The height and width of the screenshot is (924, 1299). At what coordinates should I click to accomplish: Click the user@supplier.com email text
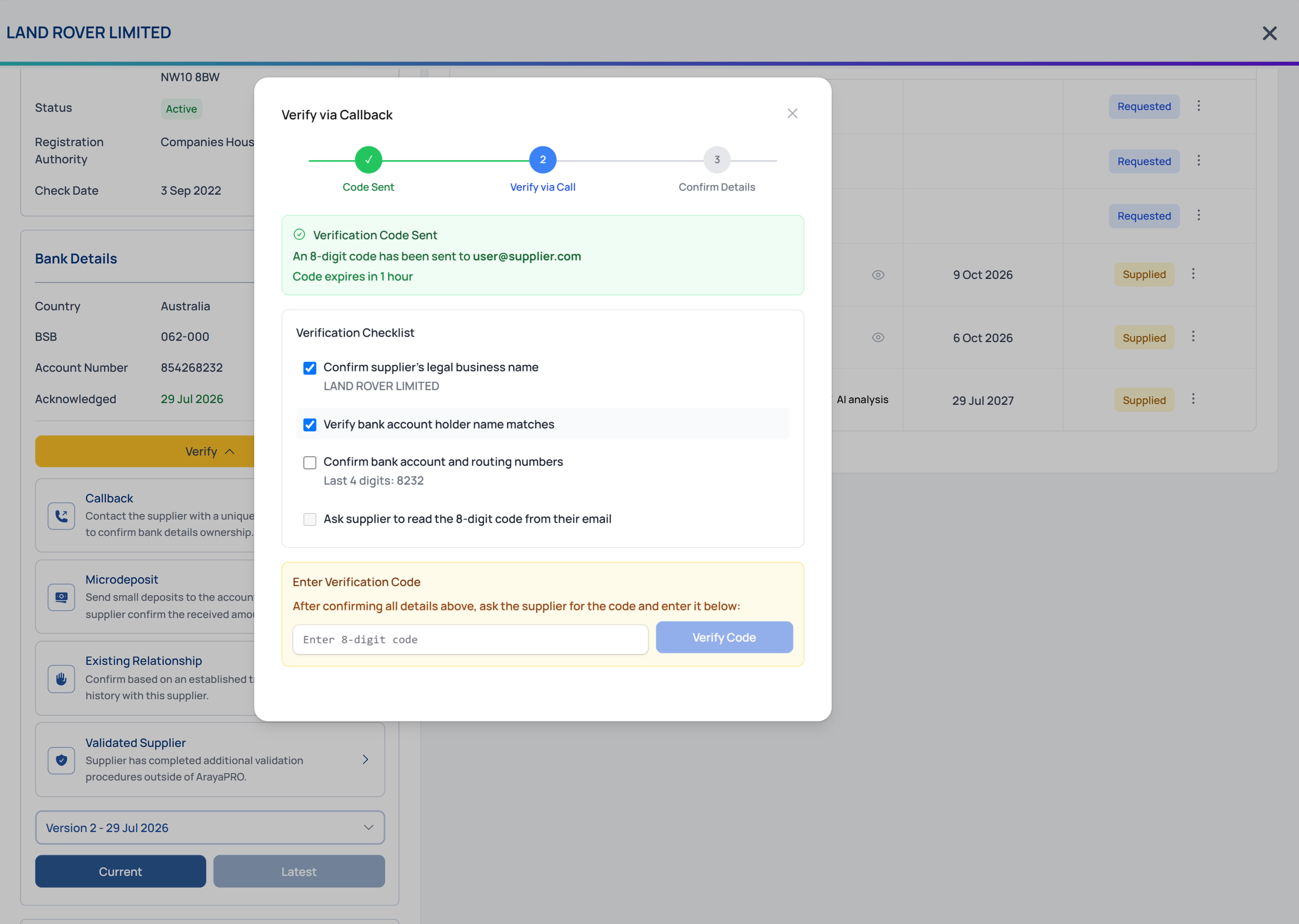[526, 256]
